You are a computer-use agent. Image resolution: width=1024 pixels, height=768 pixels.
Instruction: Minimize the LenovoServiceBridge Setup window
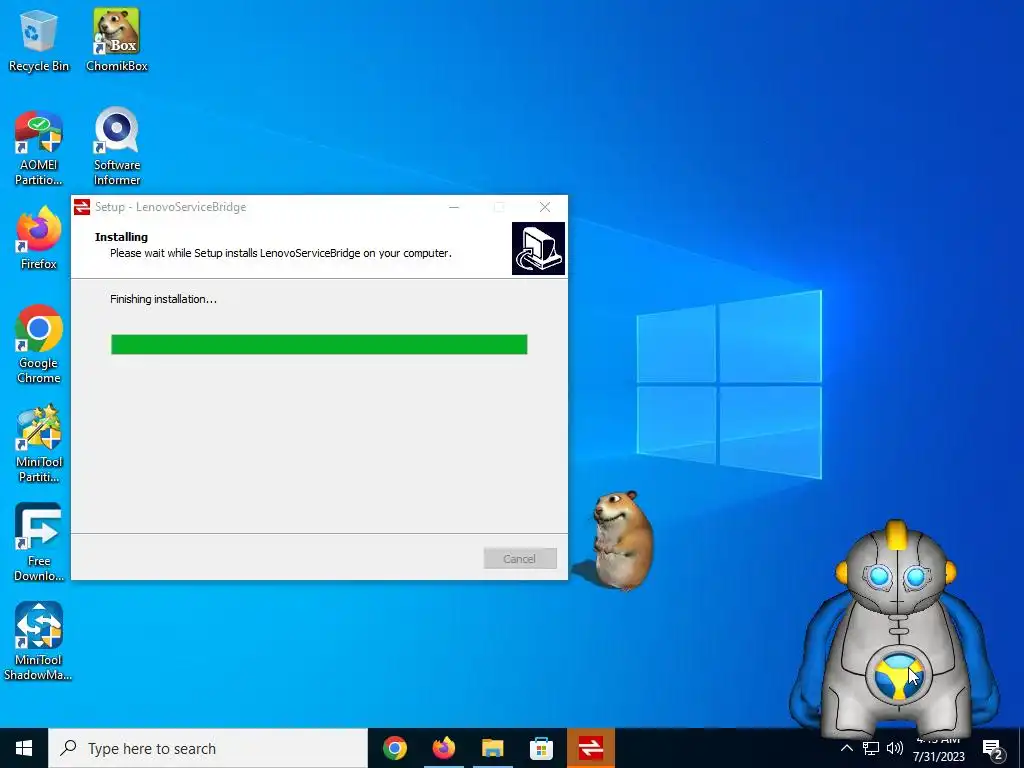[454, 207]
